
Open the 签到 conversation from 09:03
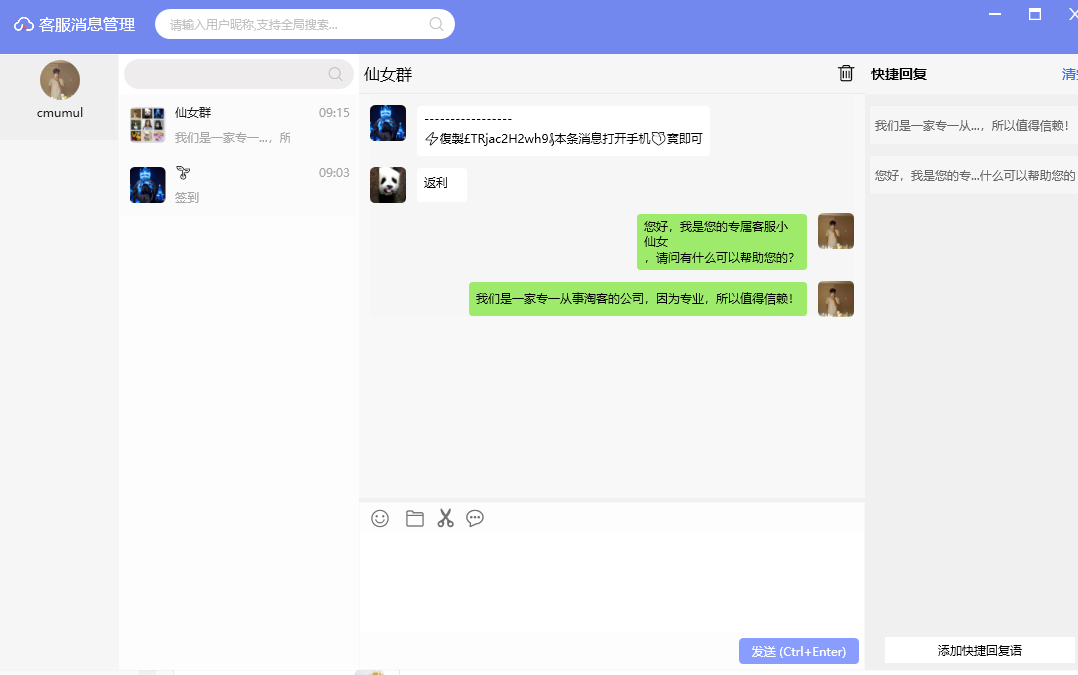(239, 184)
